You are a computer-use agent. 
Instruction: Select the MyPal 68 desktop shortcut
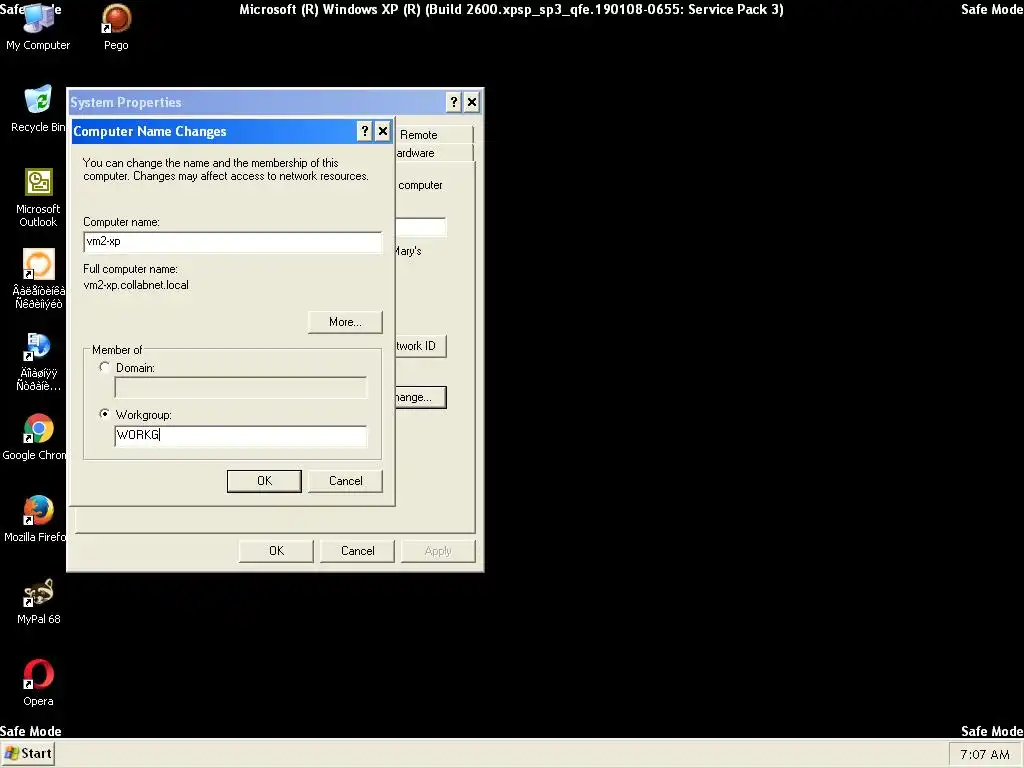coord(38,601)
